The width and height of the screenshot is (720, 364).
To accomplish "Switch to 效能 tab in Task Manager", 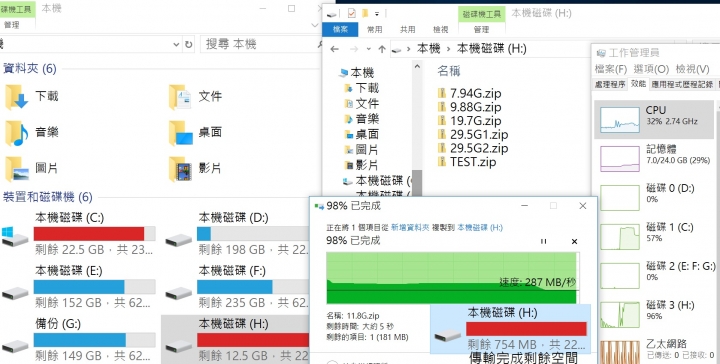I will point(638,84).
